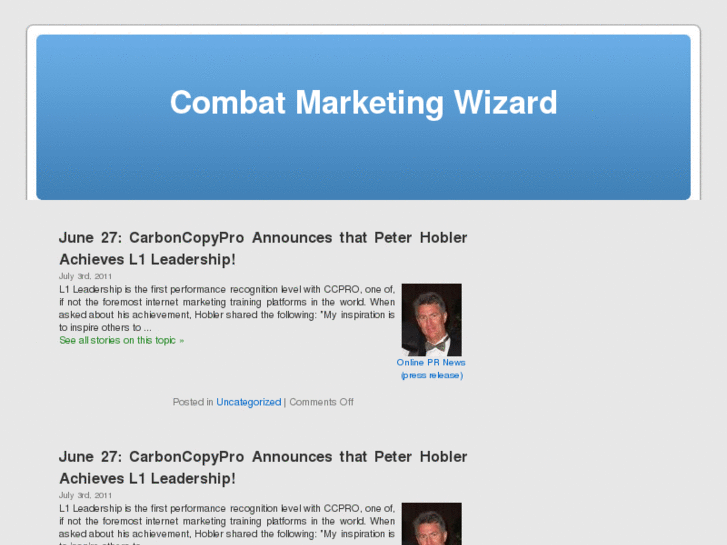
Task: Click the Combat Marketing Wizard site title
Action: pyautogui.click(x=364, y=103)
